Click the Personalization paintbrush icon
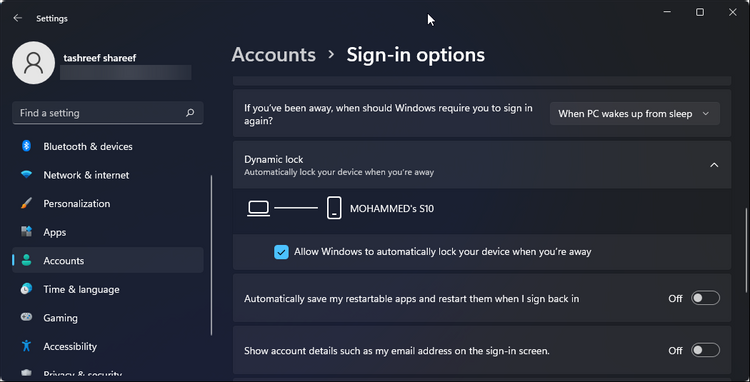 point(26,204)
